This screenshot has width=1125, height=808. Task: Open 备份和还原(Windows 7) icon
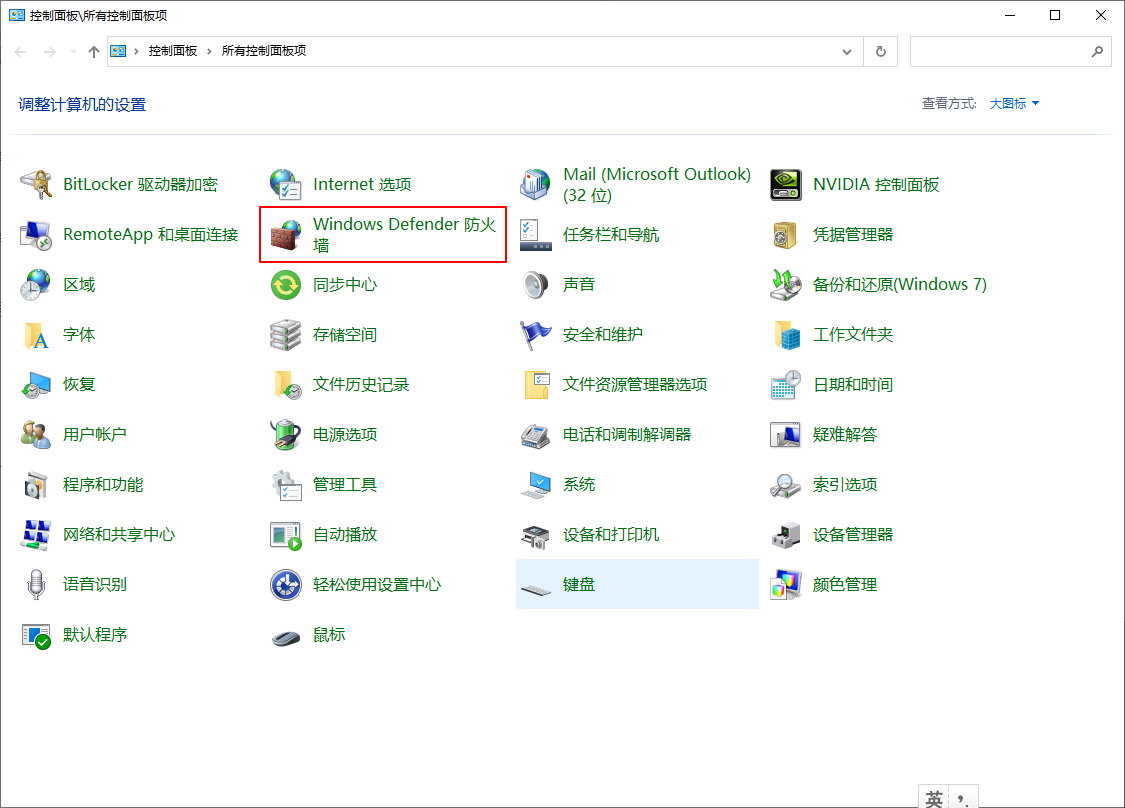click(x=786, y=285)
